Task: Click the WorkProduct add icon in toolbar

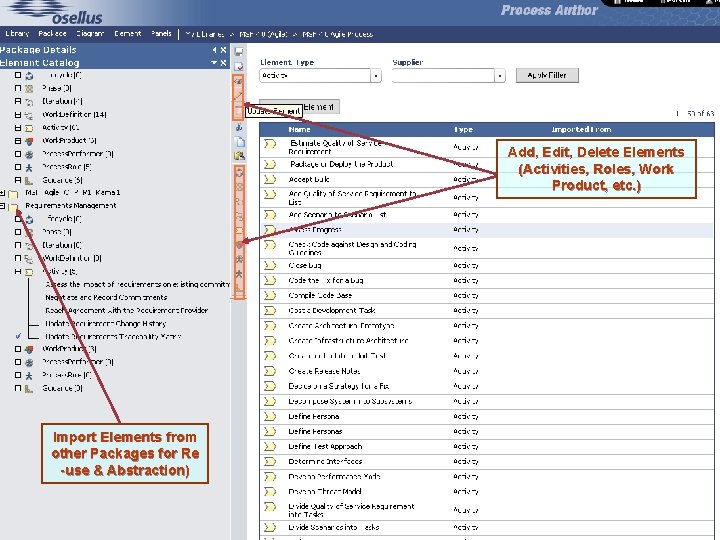Action: point(239,245)
